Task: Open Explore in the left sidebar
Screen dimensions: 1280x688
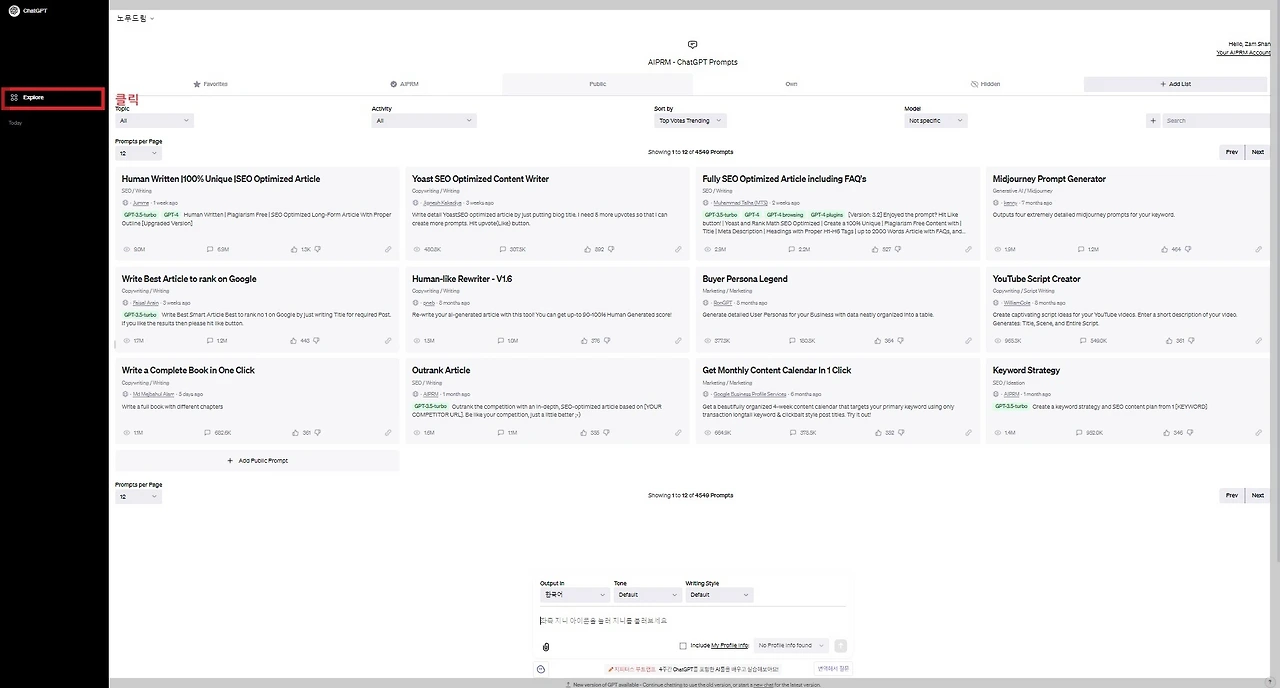Action: [53, 98]
